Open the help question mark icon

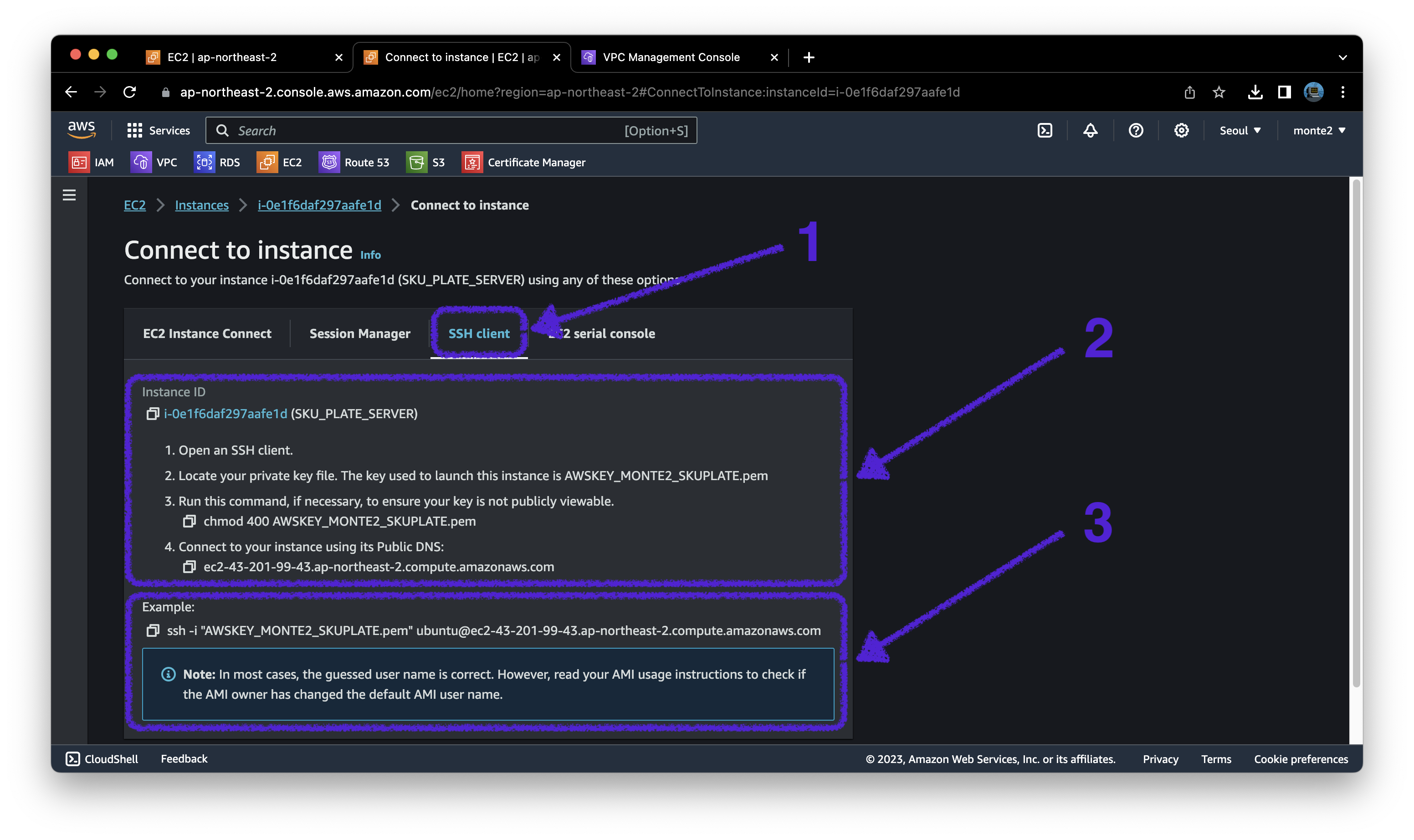pos(1136,131)
